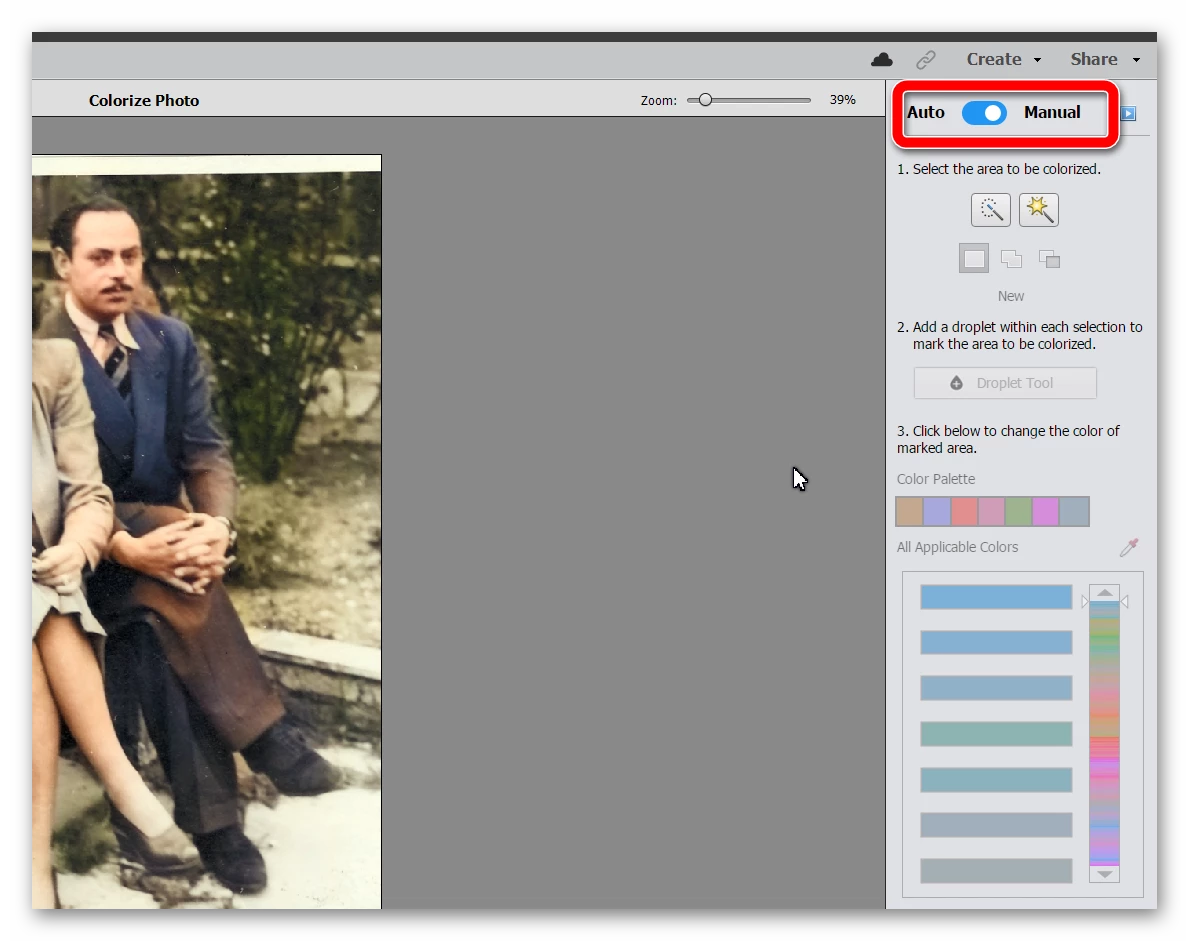Viewport: 1189px width, 941px height.
Task: Click the chain link icon
Action: point(926,59)
